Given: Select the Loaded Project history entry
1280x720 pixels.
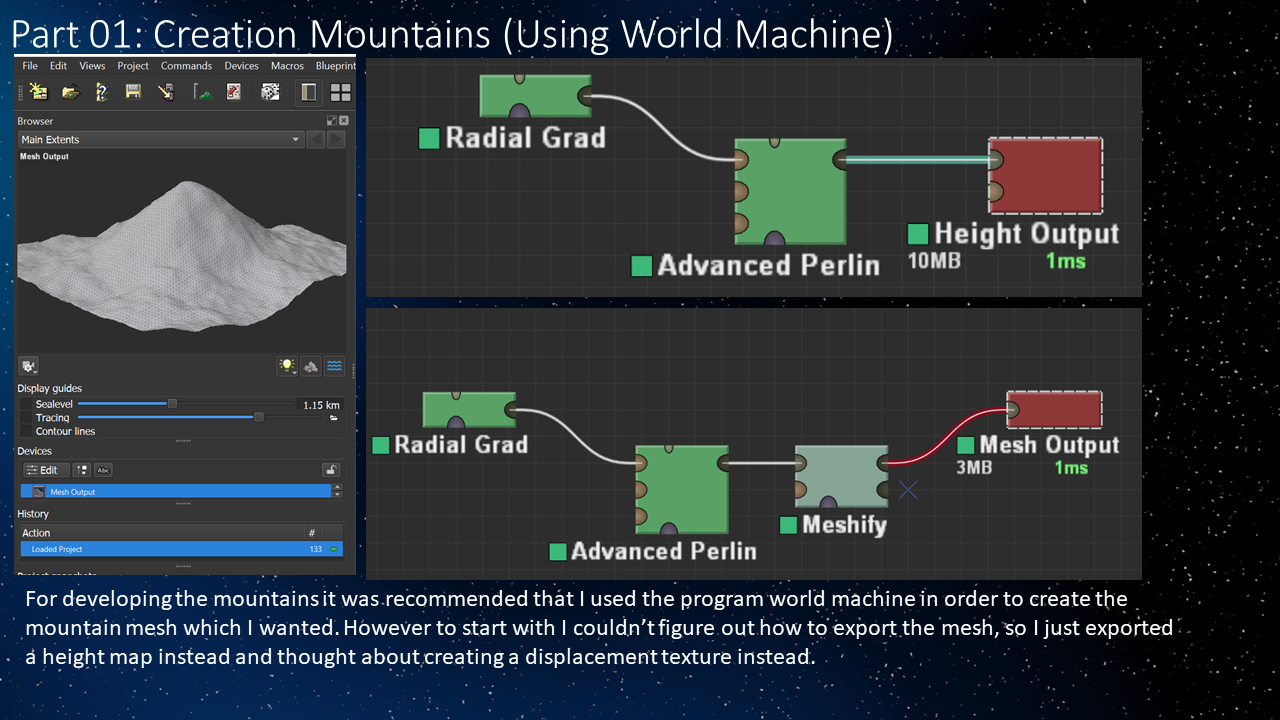Looking at the screenshot, I should (181, 549).
